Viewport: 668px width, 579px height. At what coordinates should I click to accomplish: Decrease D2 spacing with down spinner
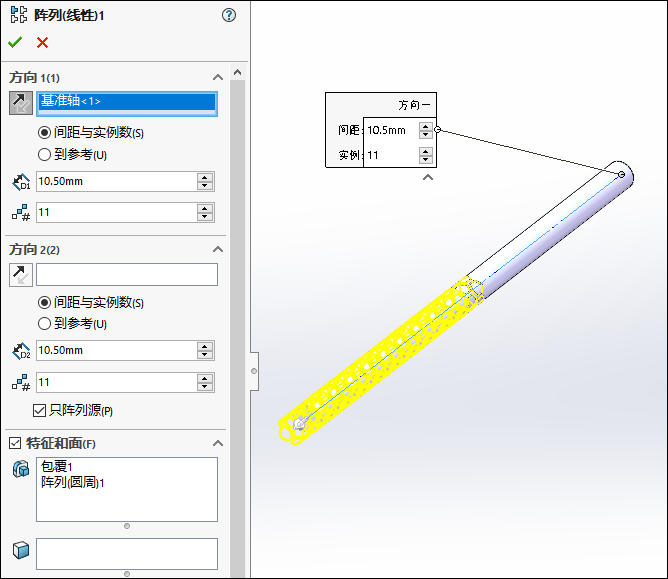click(x=205, y=355)
